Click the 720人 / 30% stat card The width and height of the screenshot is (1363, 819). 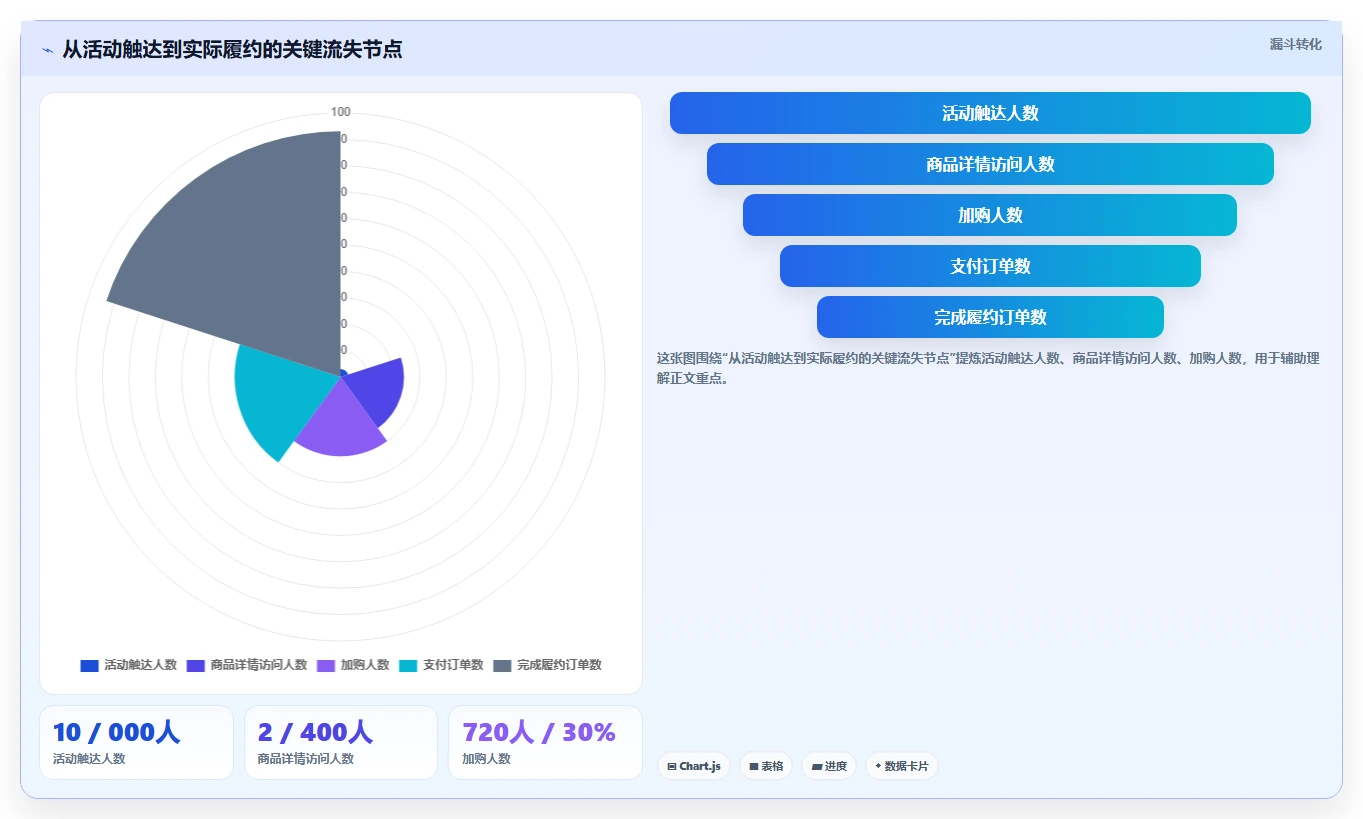coord(545,742)
